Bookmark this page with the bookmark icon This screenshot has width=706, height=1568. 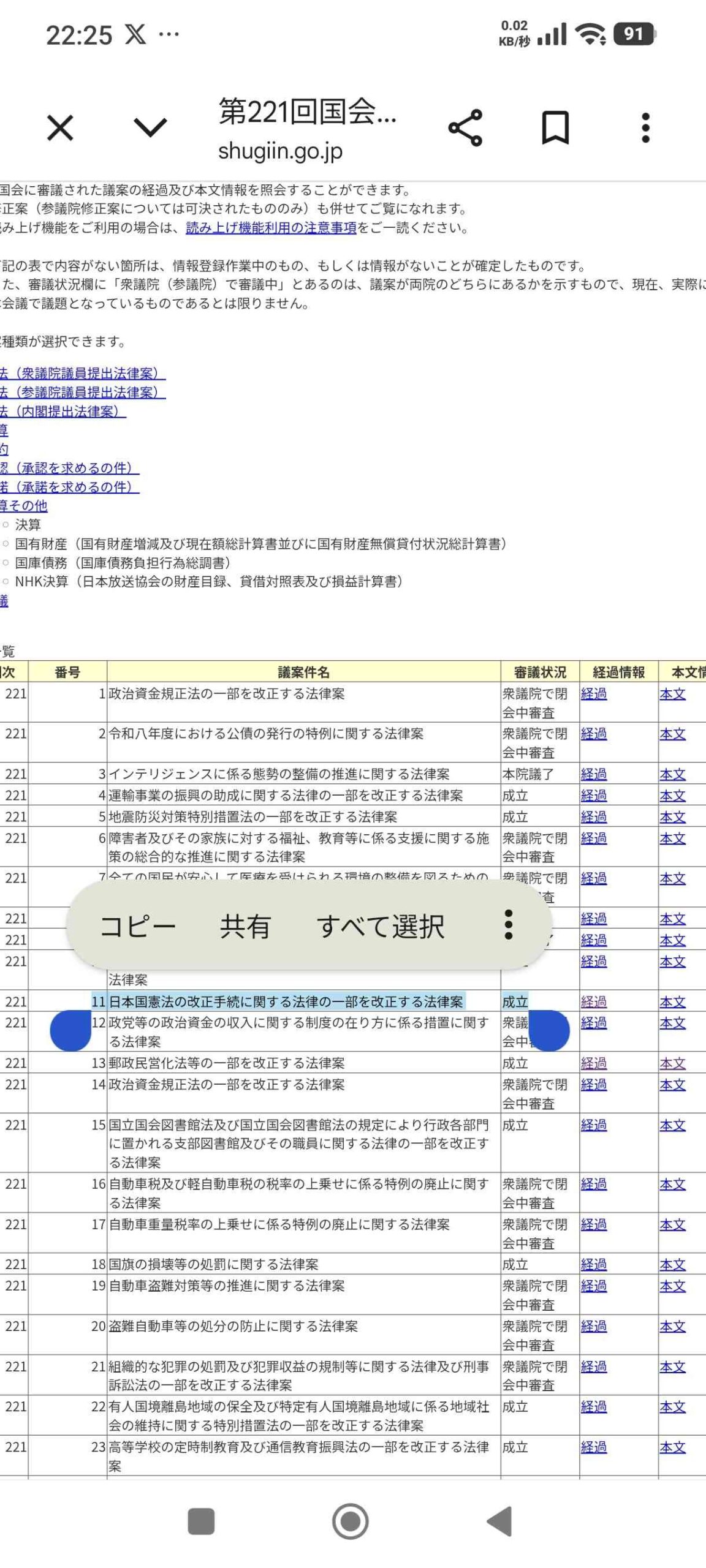555,128
